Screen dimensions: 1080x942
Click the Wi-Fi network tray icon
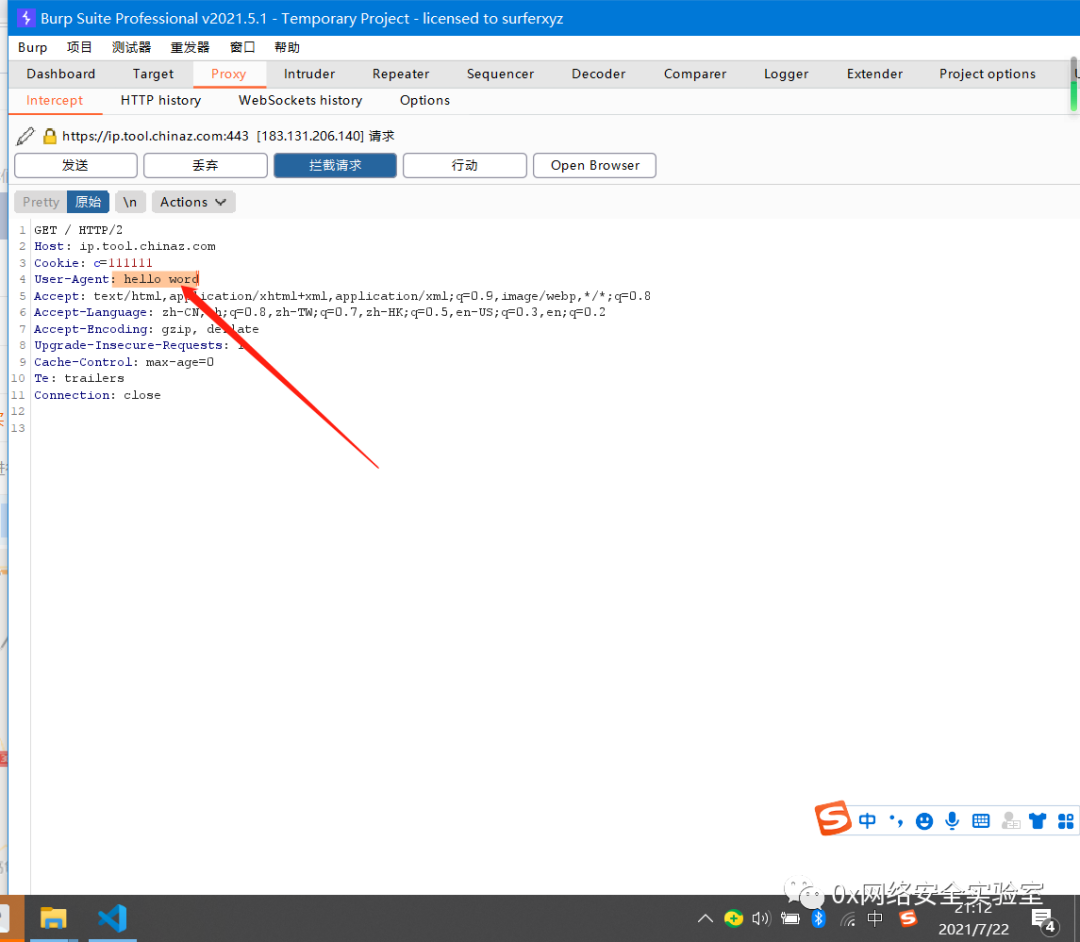tap(847, 919)
